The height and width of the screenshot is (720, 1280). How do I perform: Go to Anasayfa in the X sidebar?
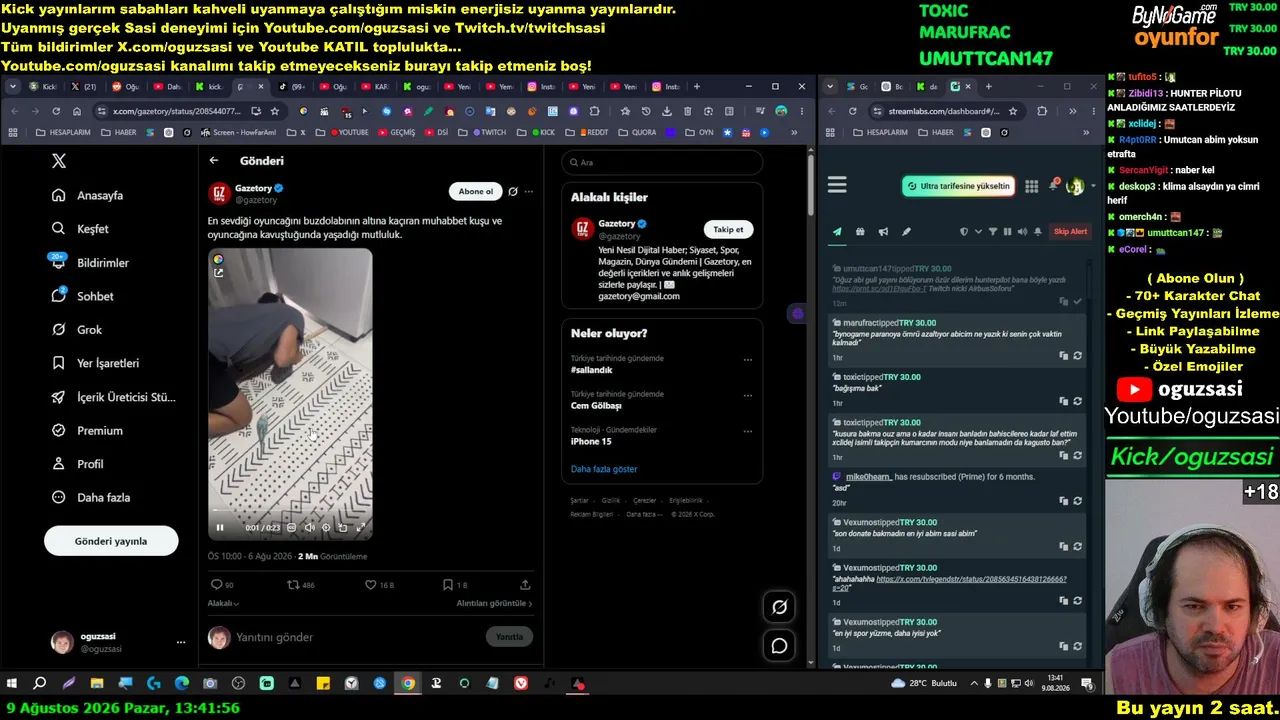[x=89, y=195]
